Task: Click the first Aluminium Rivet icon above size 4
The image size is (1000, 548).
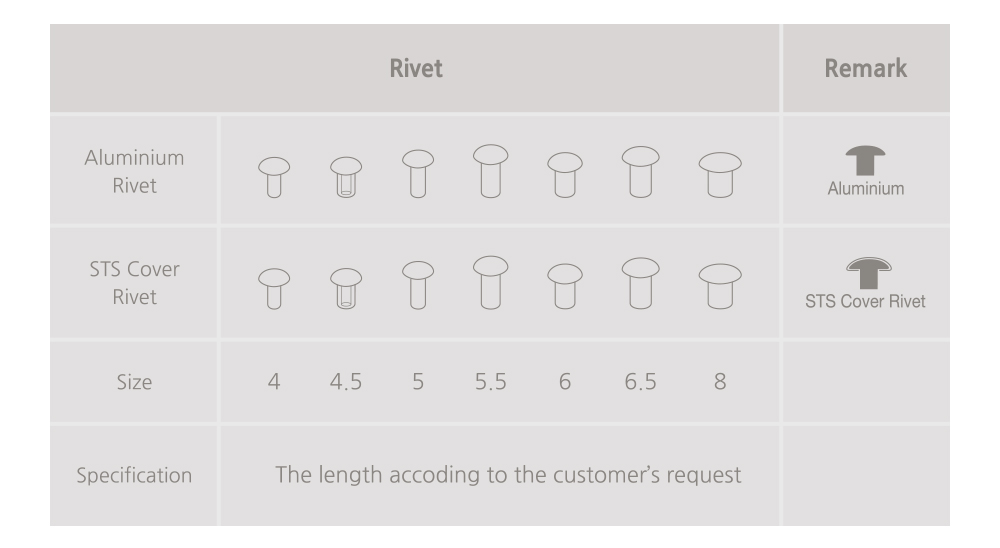Action: [x=274, y=177]
